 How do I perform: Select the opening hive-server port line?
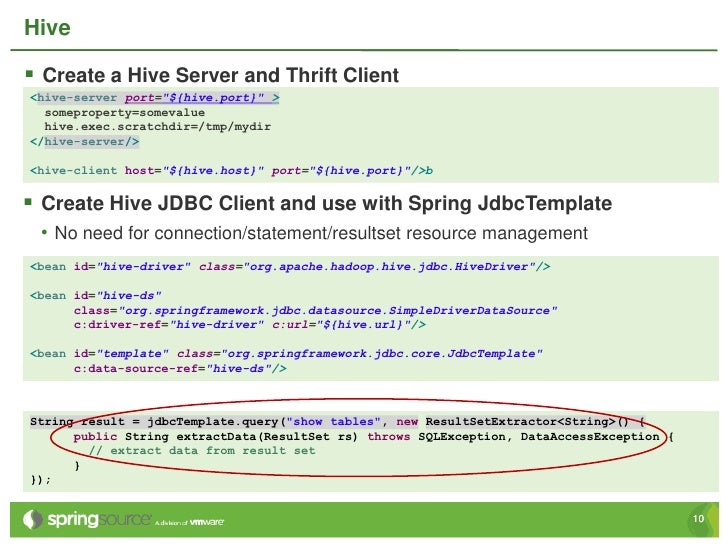[155, 98]
